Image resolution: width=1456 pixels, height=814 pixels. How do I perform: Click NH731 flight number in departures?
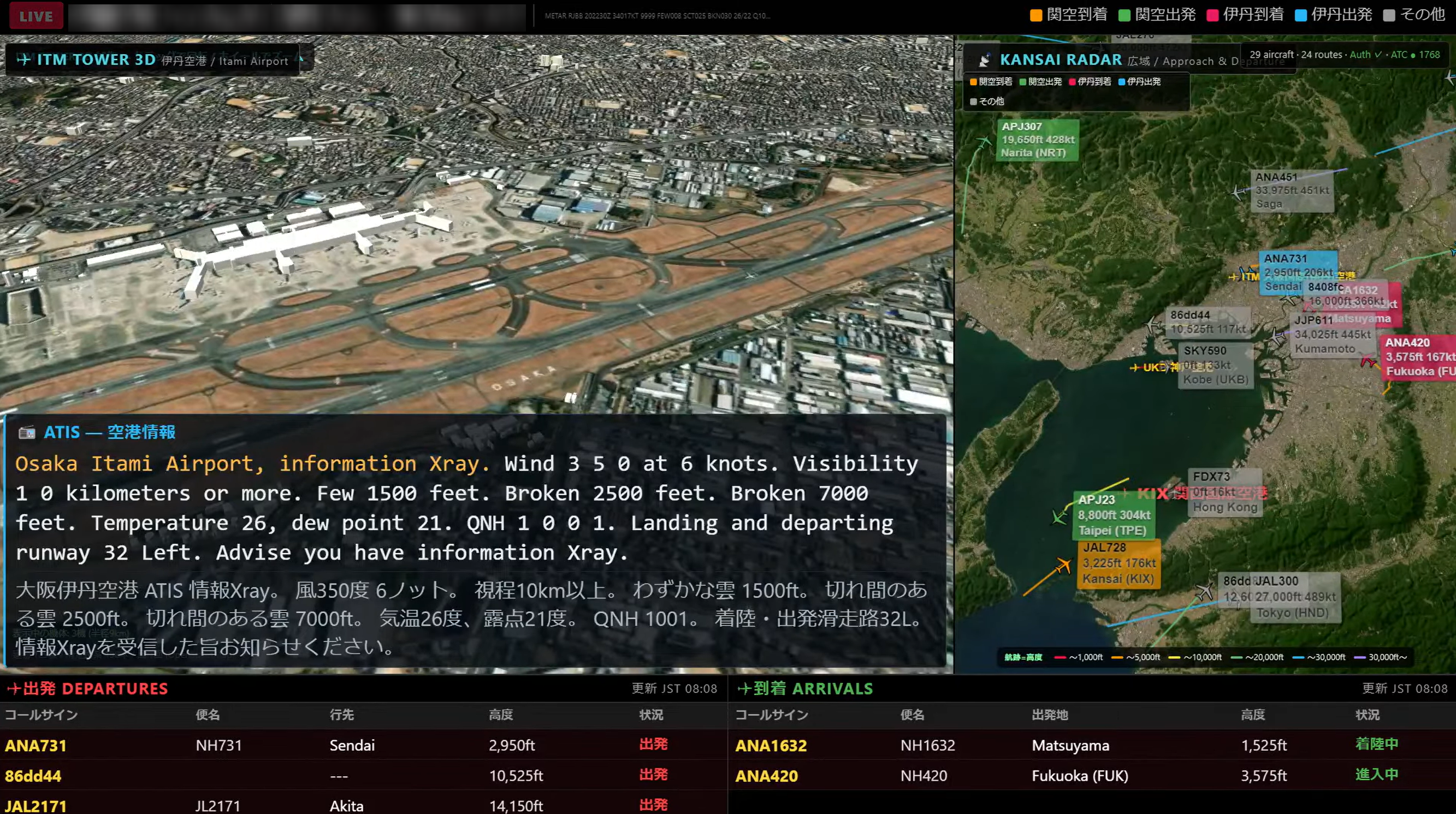(218, 746)
